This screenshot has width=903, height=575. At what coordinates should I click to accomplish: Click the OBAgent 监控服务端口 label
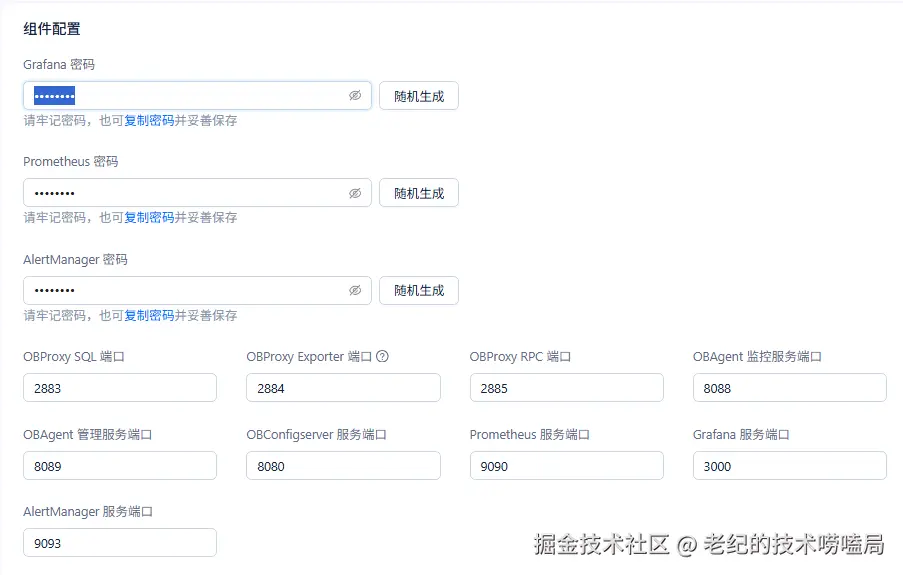point(757,357)
